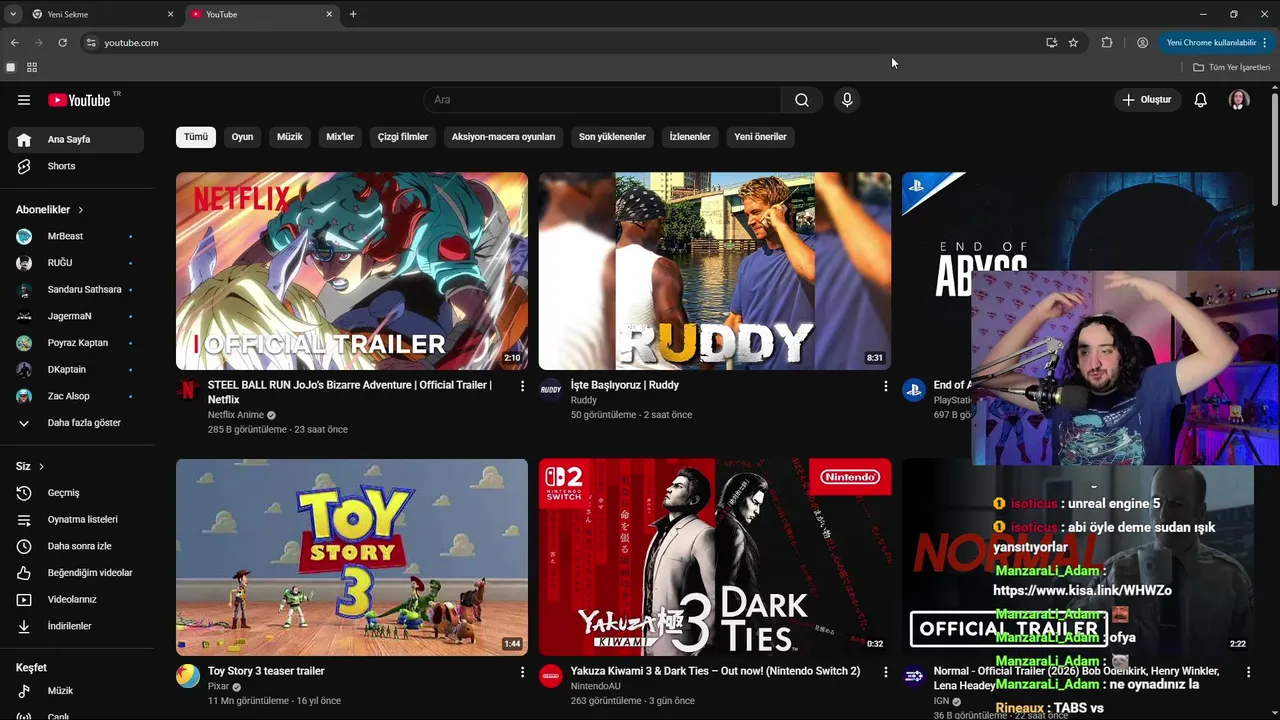Open DKaptain channel avatar
Viewport: 1280px width, 720px height.
(x=24, y=369)
